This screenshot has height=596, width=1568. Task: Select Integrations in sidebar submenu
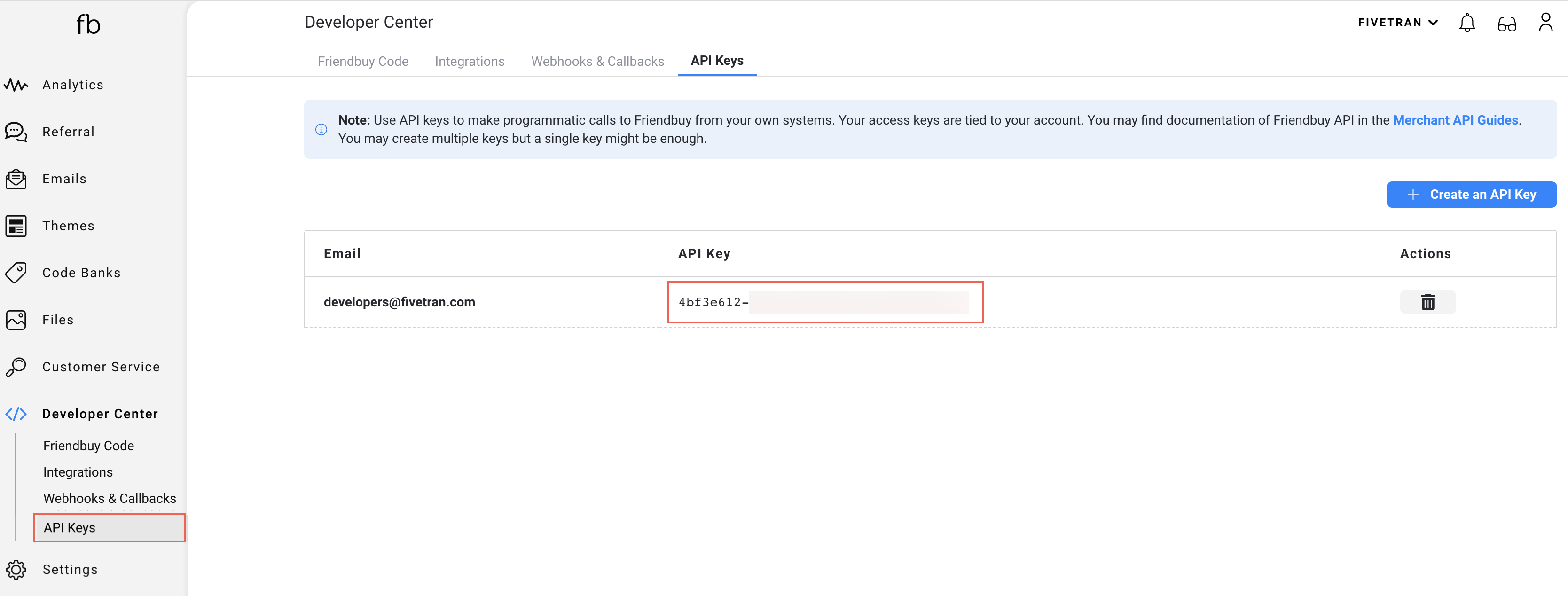78,472
